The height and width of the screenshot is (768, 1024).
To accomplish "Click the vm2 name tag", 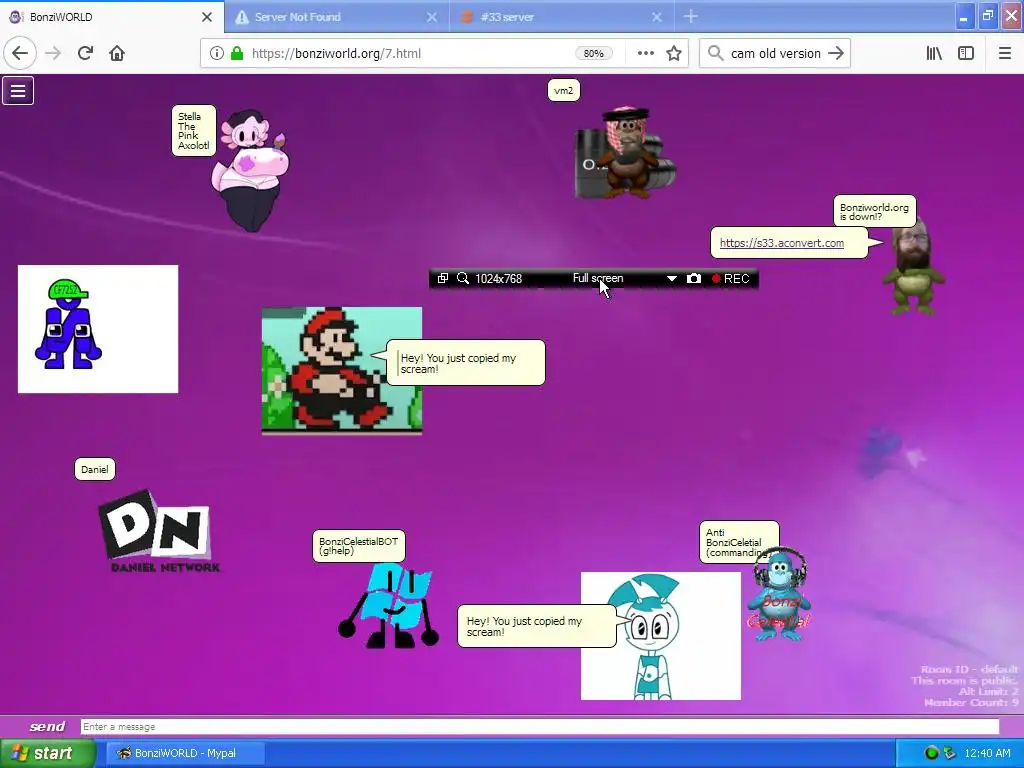I will click(564, 90).
